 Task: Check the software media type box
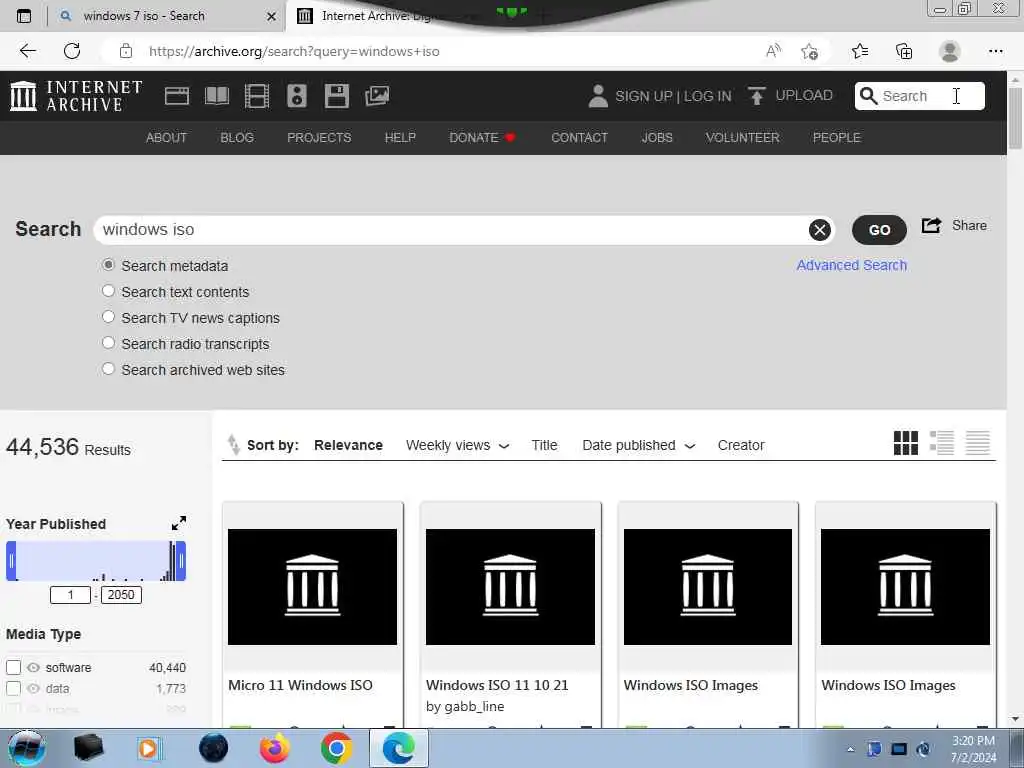[x=13, y=667]
